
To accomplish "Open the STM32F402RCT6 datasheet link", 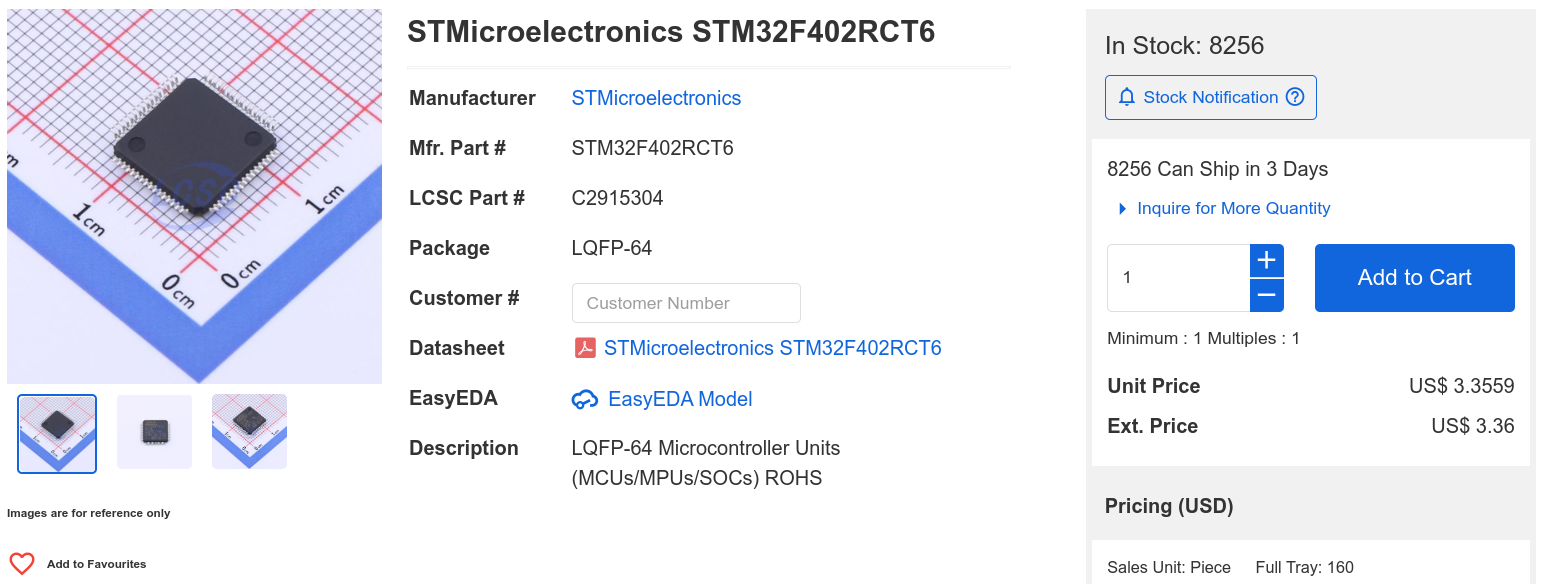I will pos(772,348).
